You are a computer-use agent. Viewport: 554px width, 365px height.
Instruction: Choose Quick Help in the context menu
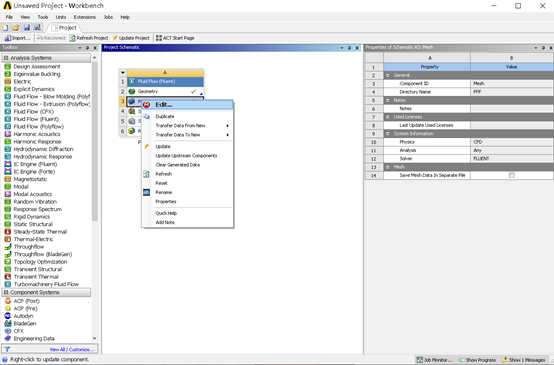pos(188,213)
